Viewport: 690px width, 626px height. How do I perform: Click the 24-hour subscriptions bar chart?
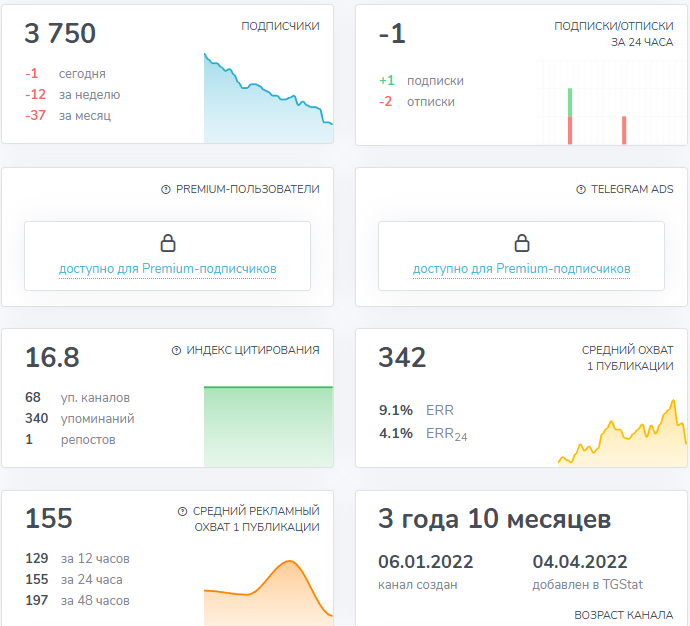[x=612, y=103]
